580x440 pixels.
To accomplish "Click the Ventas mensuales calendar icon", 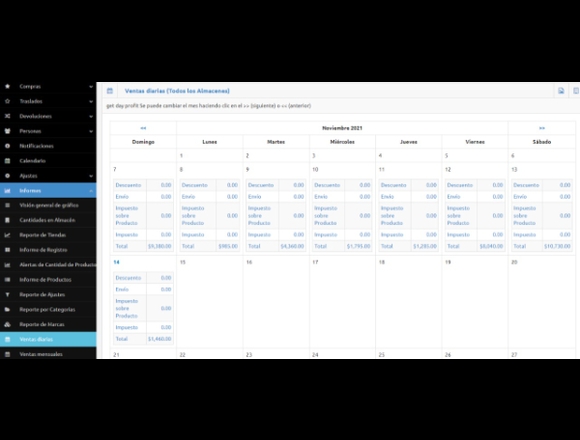I will pos(7,354).
